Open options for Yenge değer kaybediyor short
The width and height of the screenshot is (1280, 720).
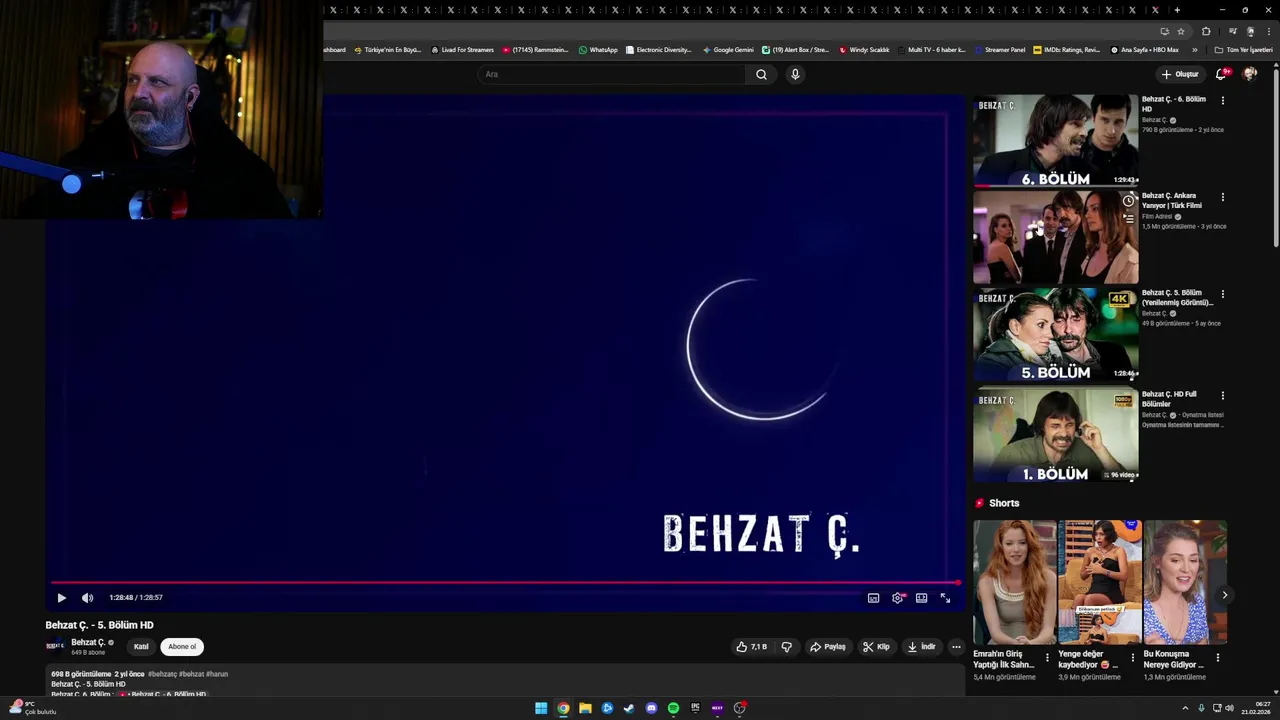click(x=1132, y=658)
